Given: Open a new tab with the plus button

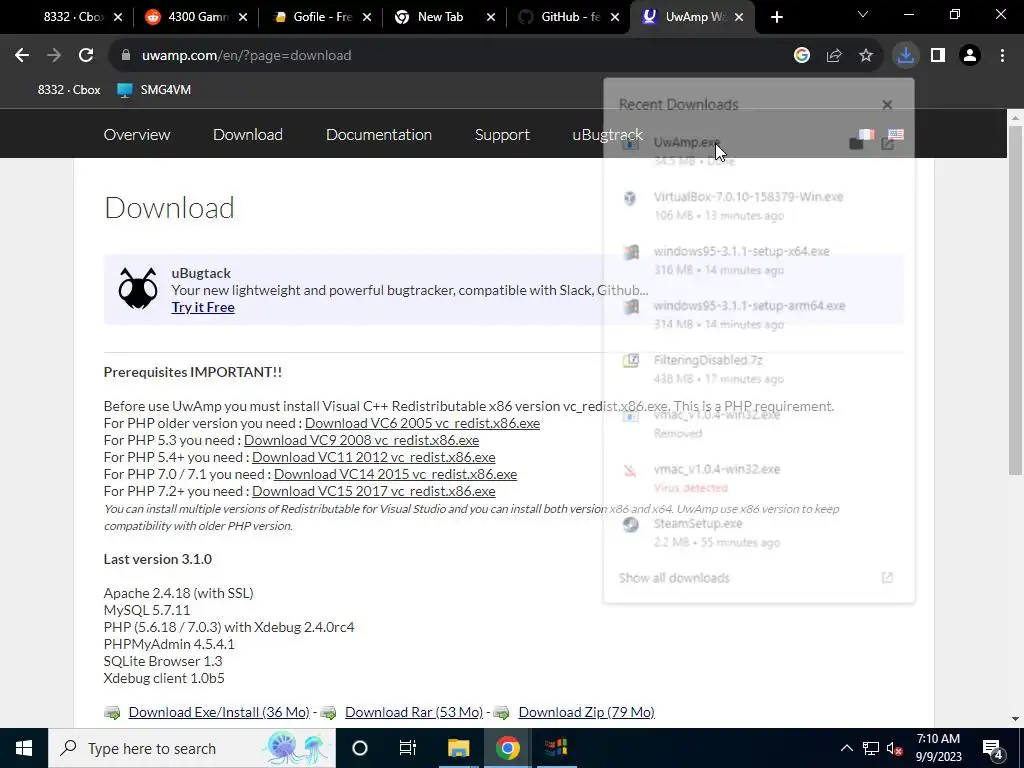Looking at the screenshot, I should (x=776, y=17).
